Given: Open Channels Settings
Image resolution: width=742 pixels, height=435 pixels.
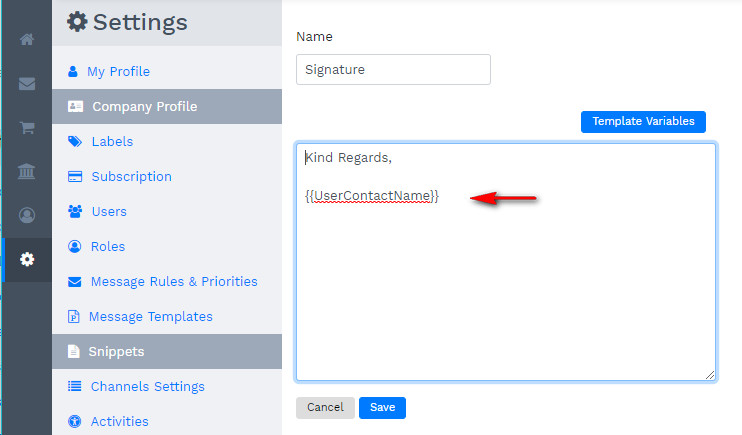Looking at the screenshot, I should pos(147,387).
